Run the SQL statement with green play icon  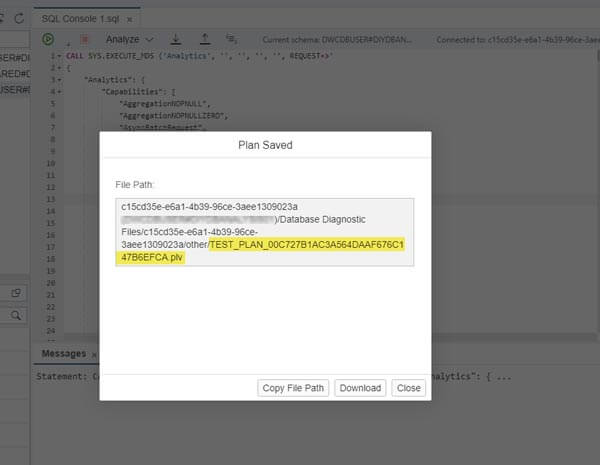[x=48, y=39]
